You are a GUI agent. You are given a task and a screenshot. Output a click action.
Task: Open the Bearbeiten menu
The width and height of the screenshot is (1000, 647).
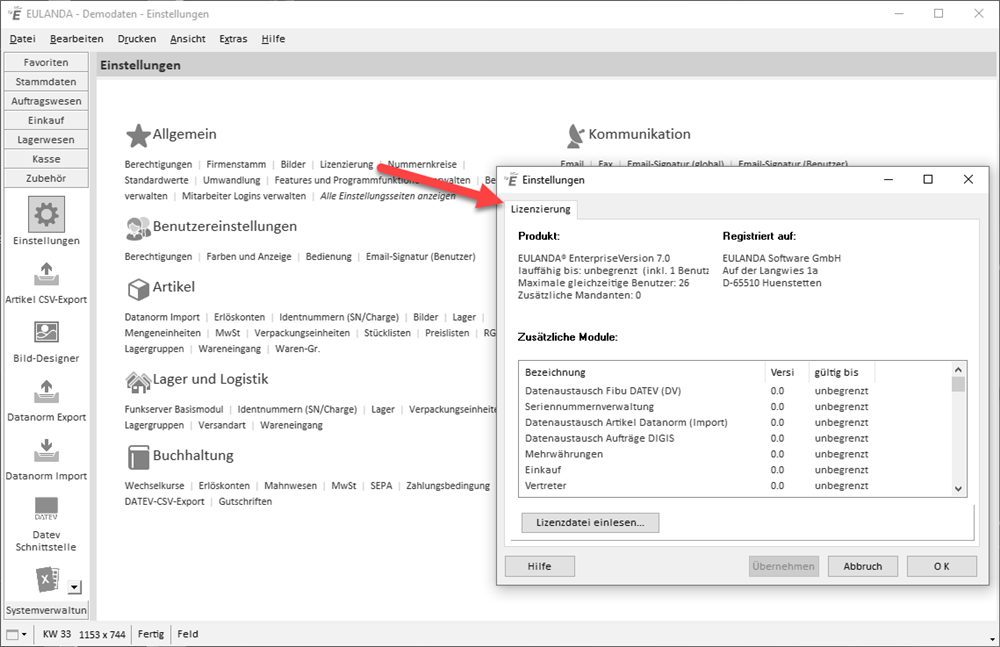[x=77, y=39]
